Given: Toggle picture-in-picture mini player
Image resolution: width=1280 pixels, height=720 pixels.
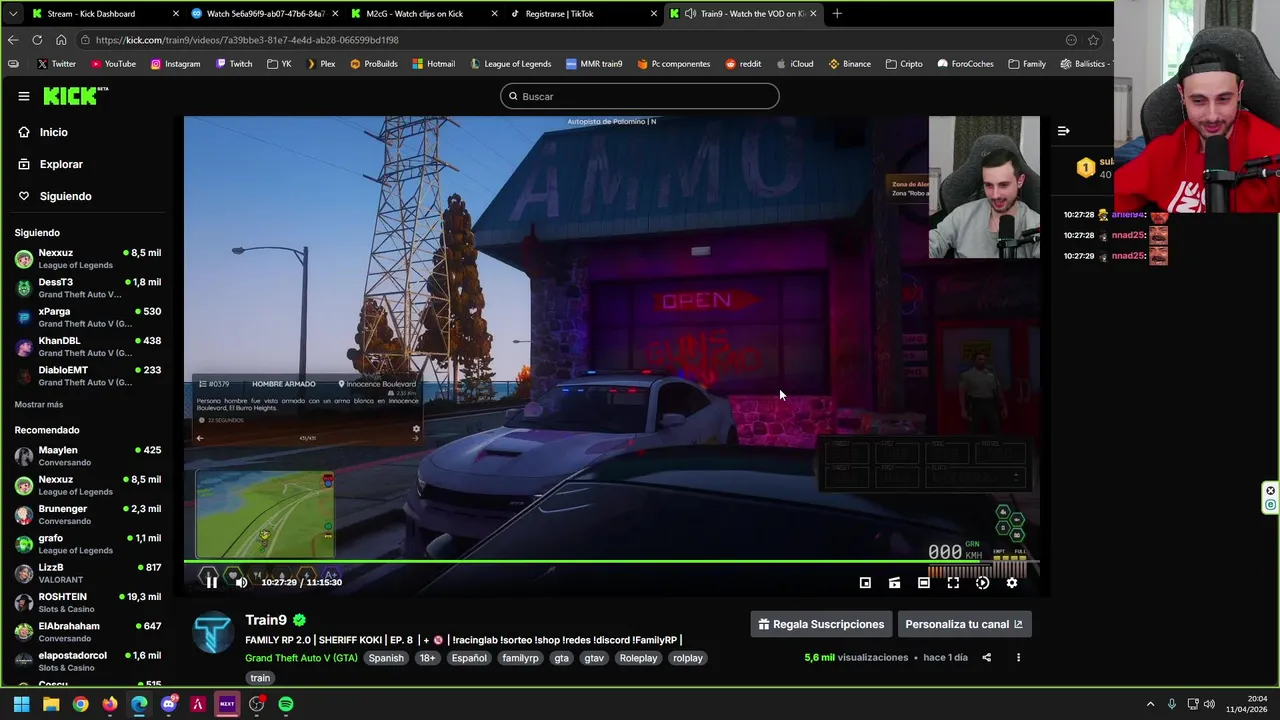Looking at the screenshot, I should point(865,583).
